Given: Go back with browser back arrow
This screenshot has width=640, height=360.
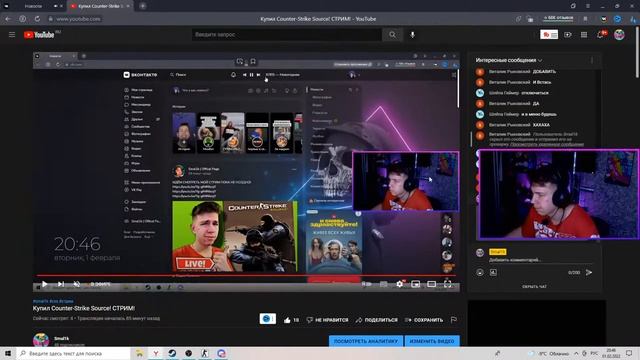Looking at the screenshot, I should pos(8,19).
